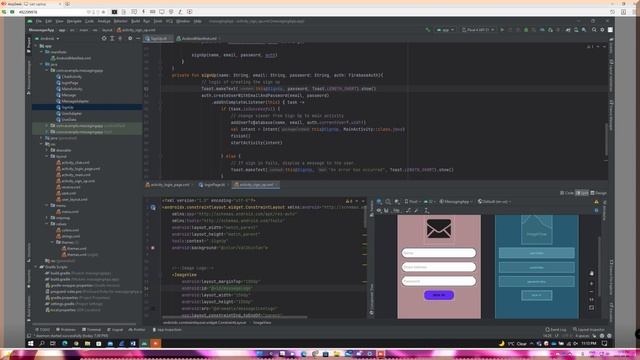Run the app with the play icon
The width and height of the screenshot is (640, 360).
(x=502, y=30)
